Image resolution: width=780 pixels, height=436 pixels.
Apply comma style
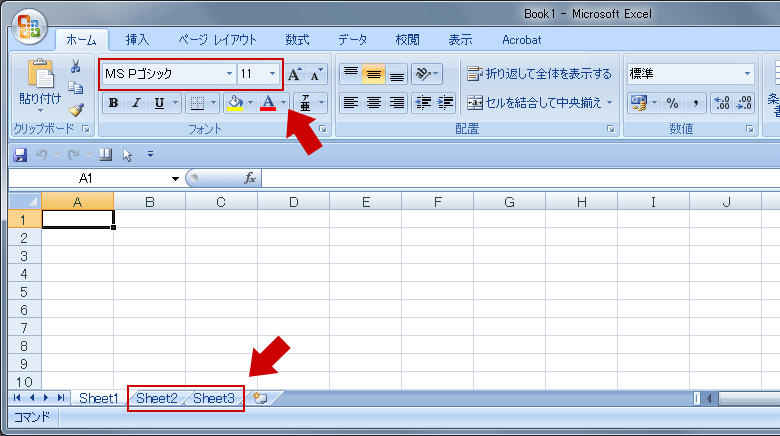(695, 103)
